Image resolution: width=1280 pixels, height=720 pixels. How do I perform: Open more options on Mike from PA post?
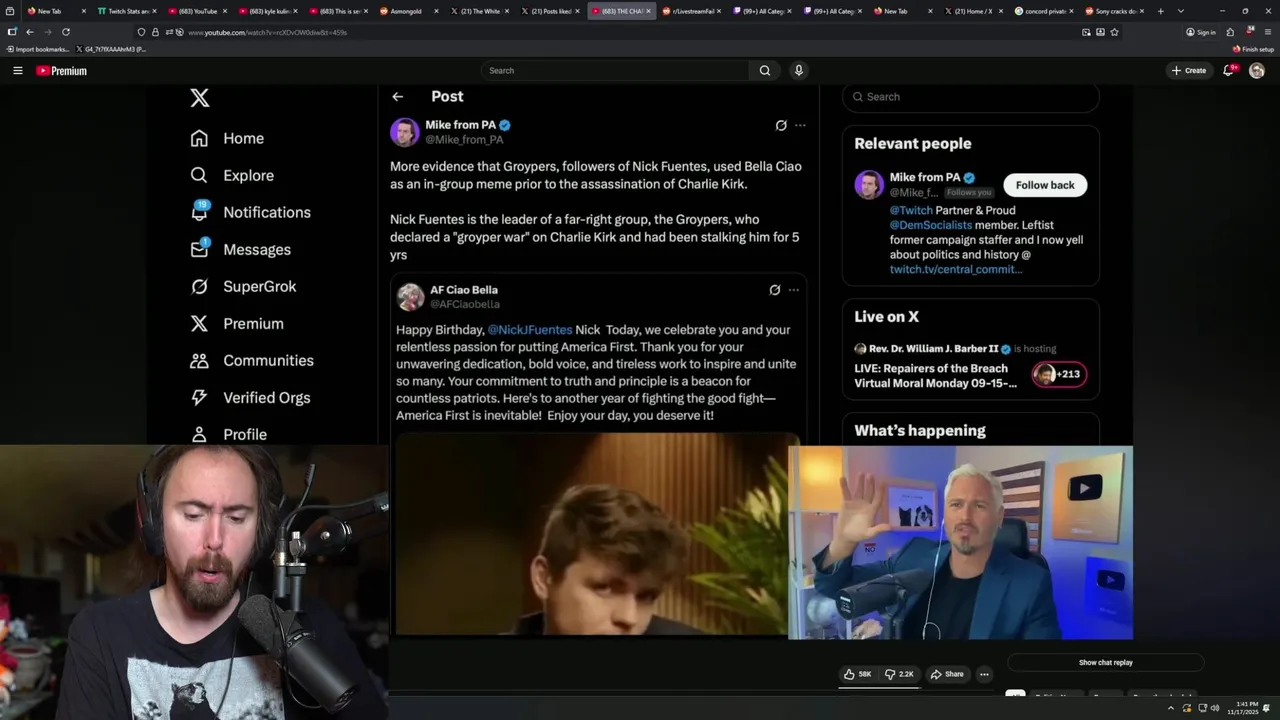[x=800, y=125]
